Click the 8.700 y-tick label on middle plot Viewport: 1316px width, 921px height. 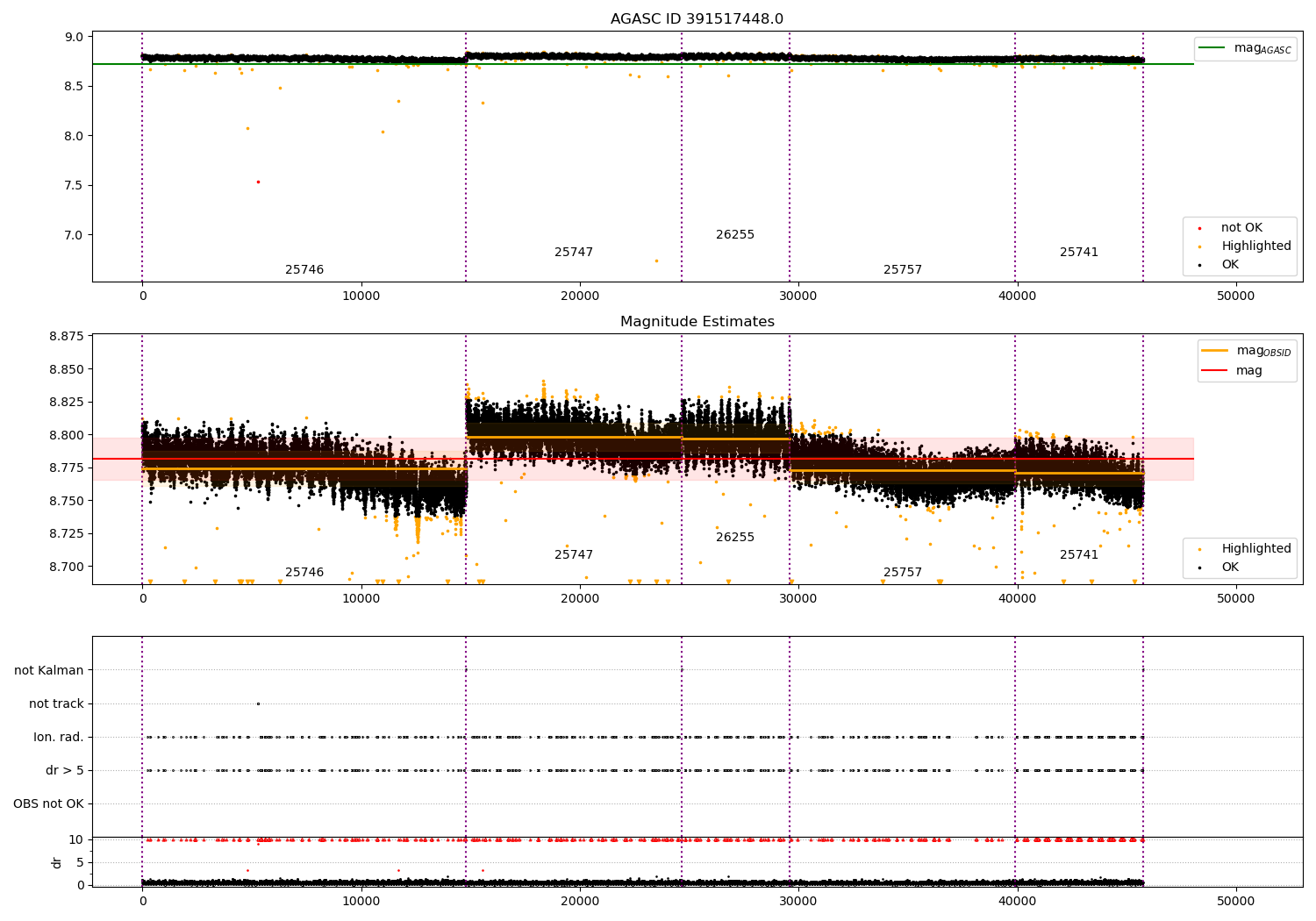pos(67,567)
